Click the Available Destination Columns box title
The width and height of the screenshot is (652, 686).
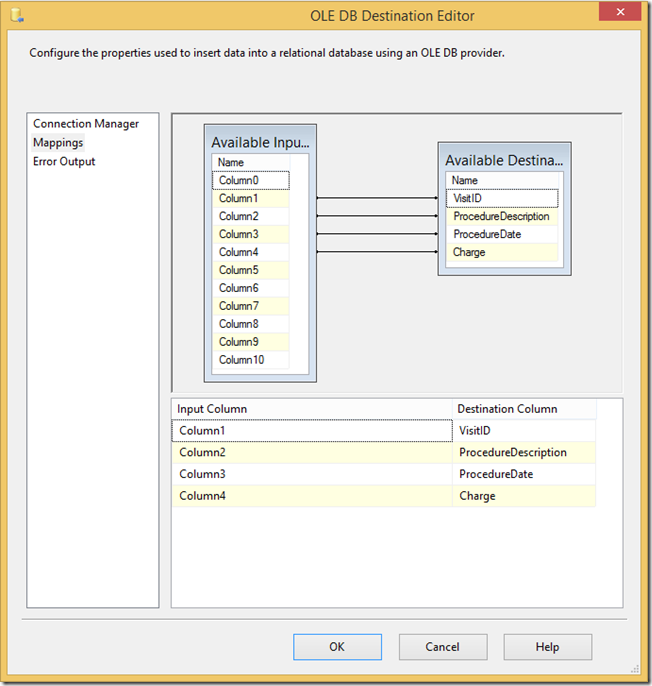tap(504, 161)
